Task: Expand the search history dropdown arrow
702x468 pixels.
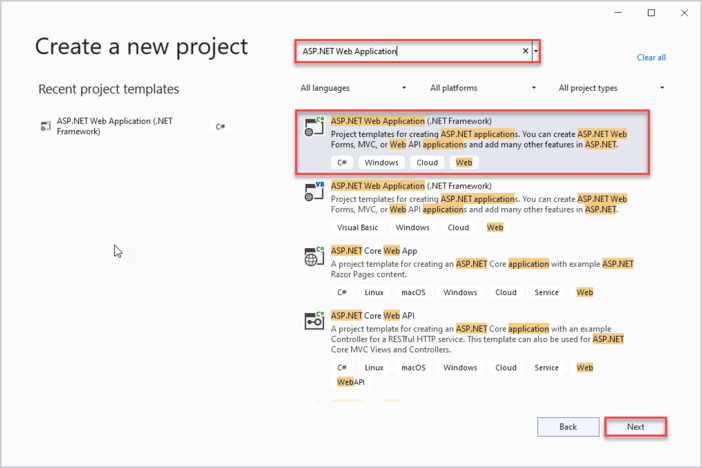Action: pyautogui.click(x=537, y=51)
